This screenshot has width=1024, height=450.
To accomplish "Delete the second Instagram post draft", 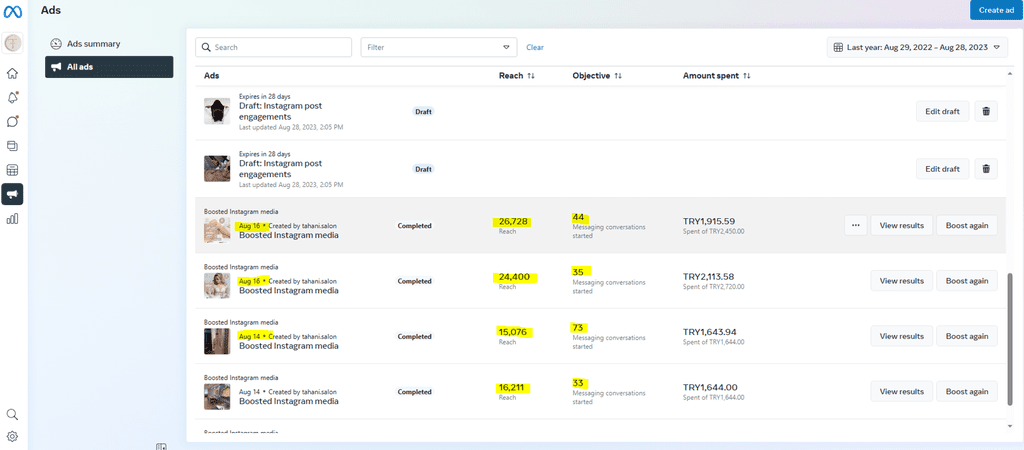I will (x=986, y=169).
